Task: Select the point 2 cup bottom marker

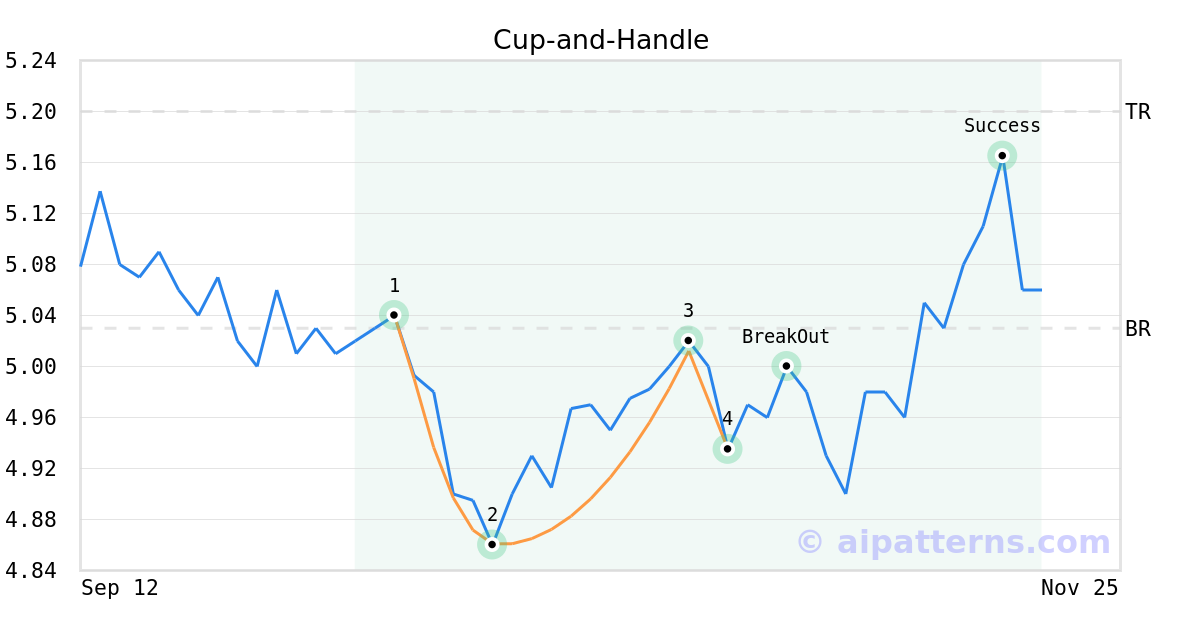Action: 492,544
